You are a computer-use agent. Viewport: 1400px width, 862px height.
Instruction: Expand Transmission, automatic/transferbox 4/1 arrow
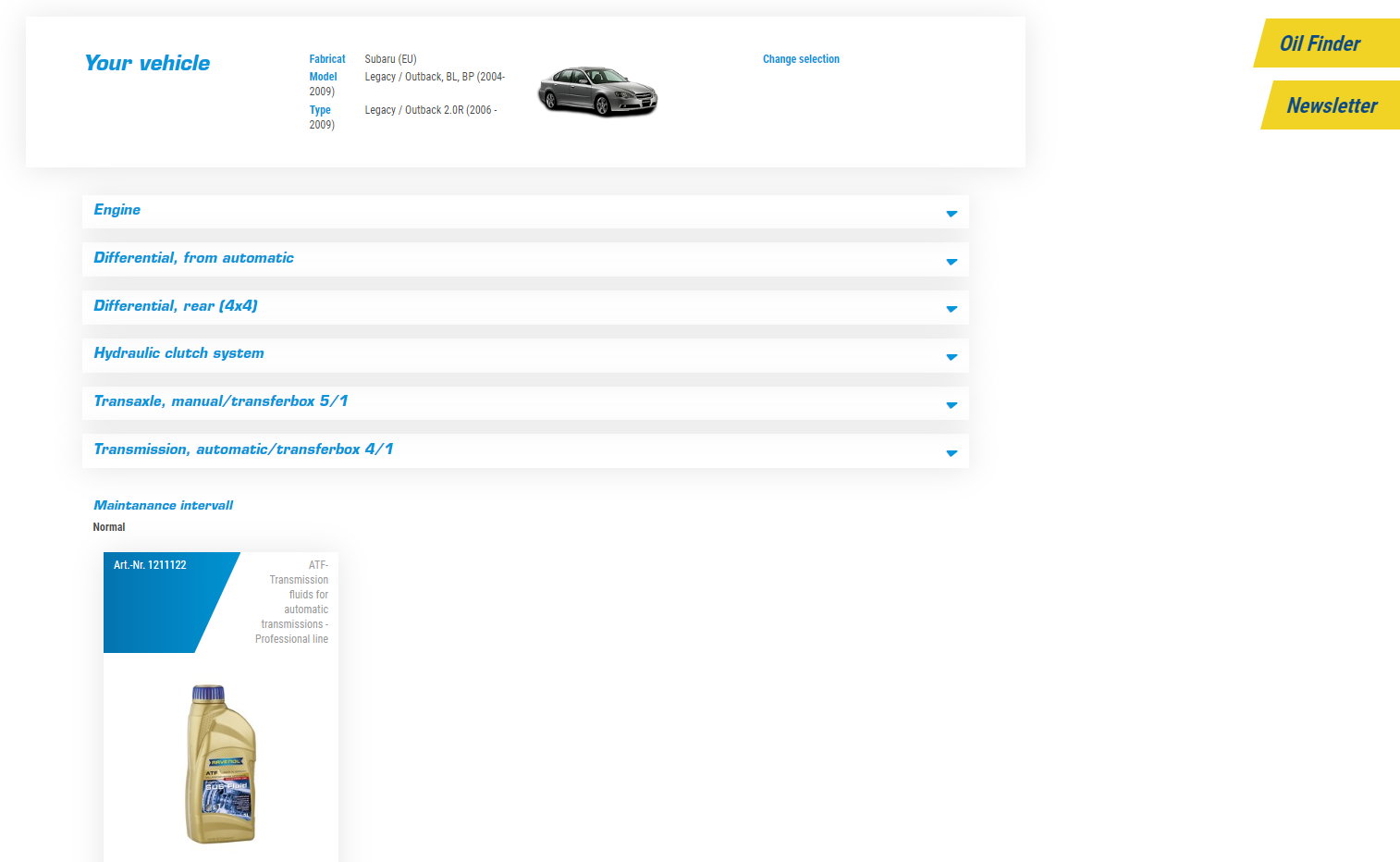952,453
